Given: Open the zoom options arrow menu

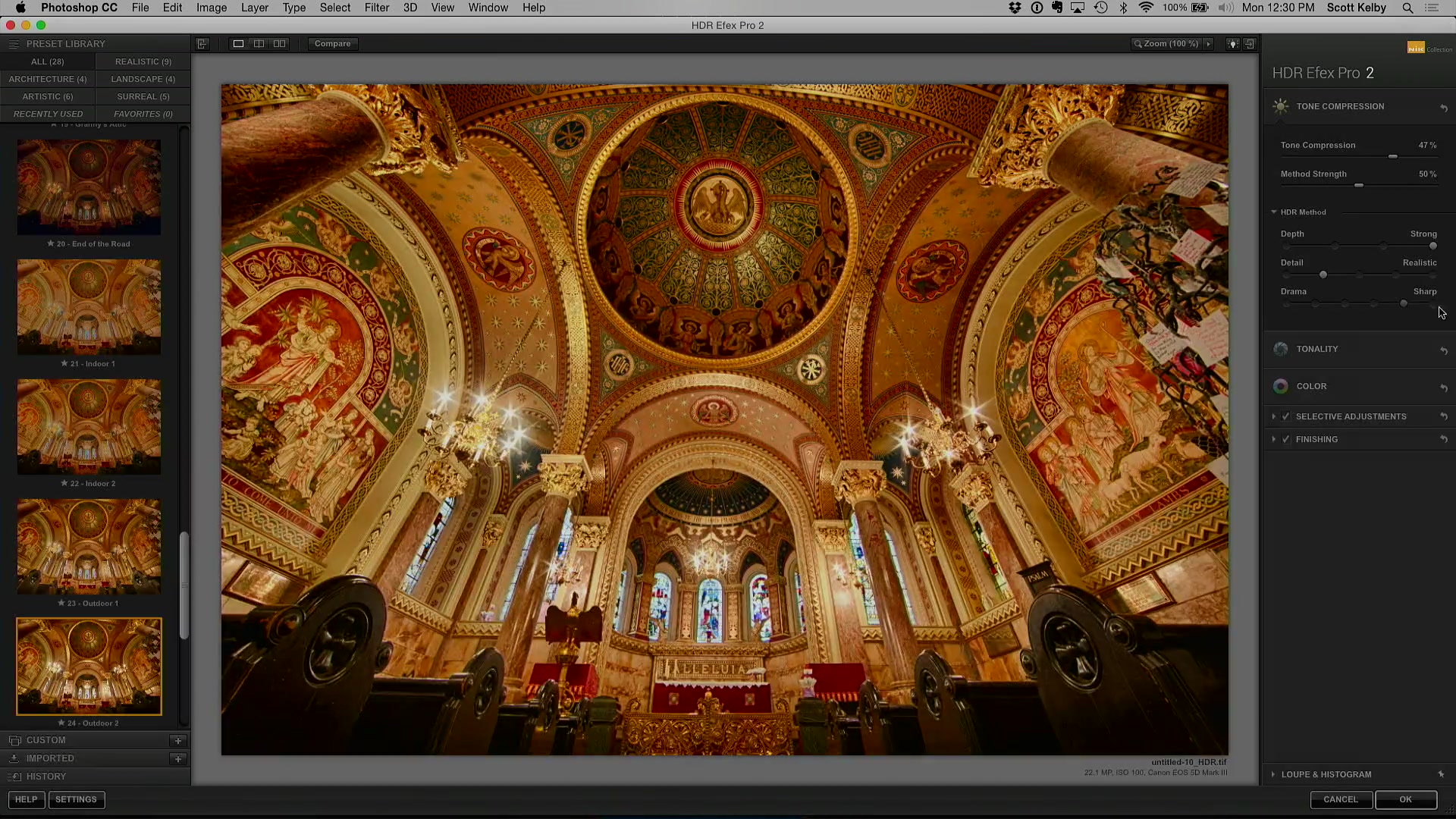Looking at the screenshot, I should [x=1209, y=44].
